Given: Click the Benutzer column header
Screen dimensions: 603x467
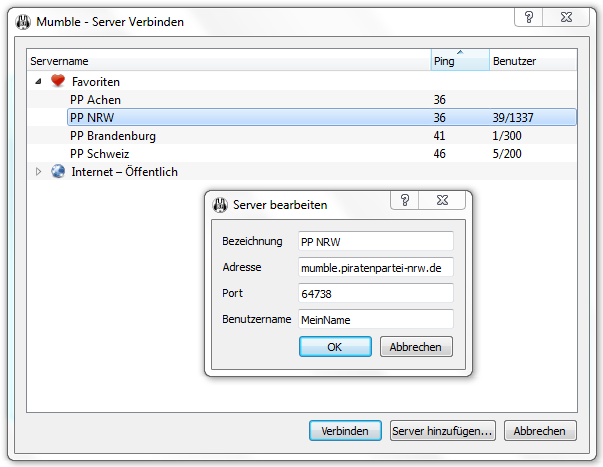Looking at the screenshot, I should click(x=532, y=61).
